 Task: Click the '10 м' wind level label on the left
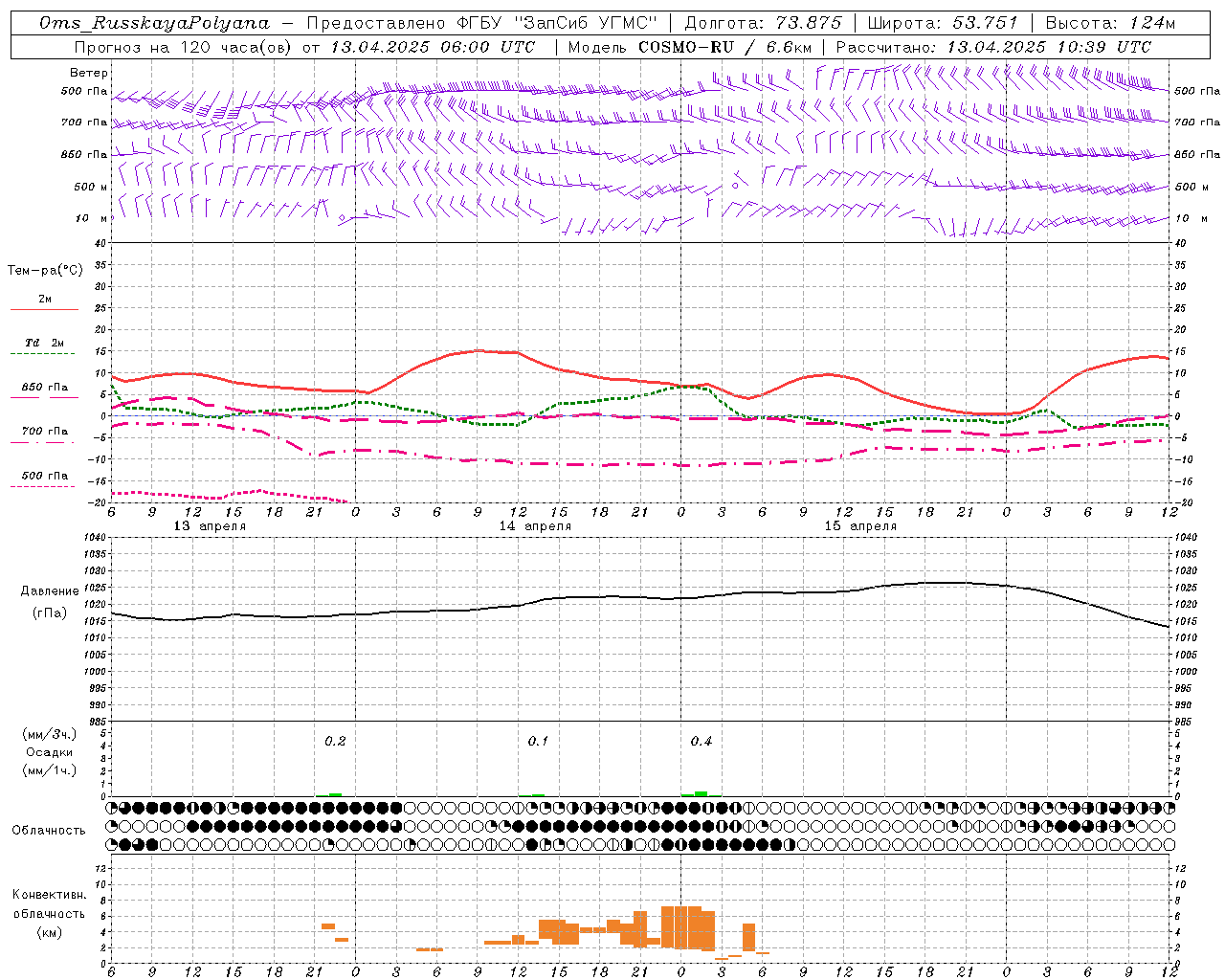(91, 218)
